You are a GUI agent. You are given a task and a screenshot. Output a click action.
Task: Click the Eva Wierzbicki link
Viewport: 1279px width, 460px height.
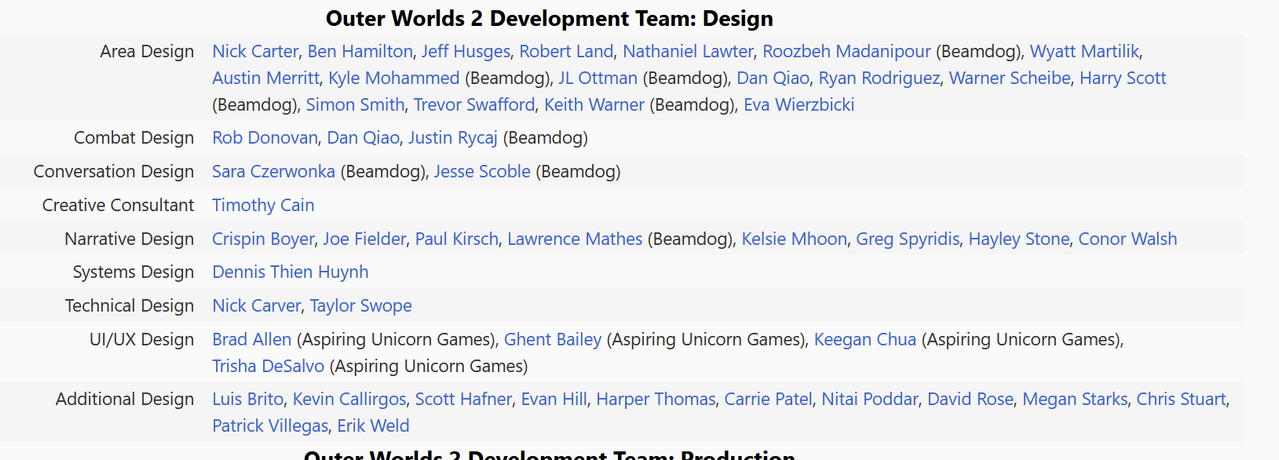(x=799, y=105)
